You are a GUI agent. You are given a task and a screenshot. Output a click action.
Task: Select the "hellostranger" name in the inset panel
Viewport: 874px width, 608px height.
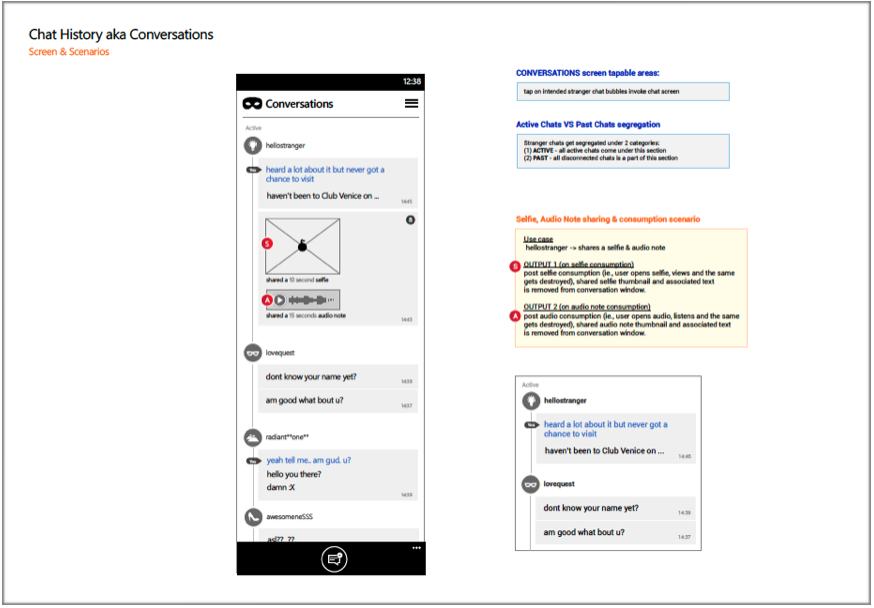(x=565, y=401)
